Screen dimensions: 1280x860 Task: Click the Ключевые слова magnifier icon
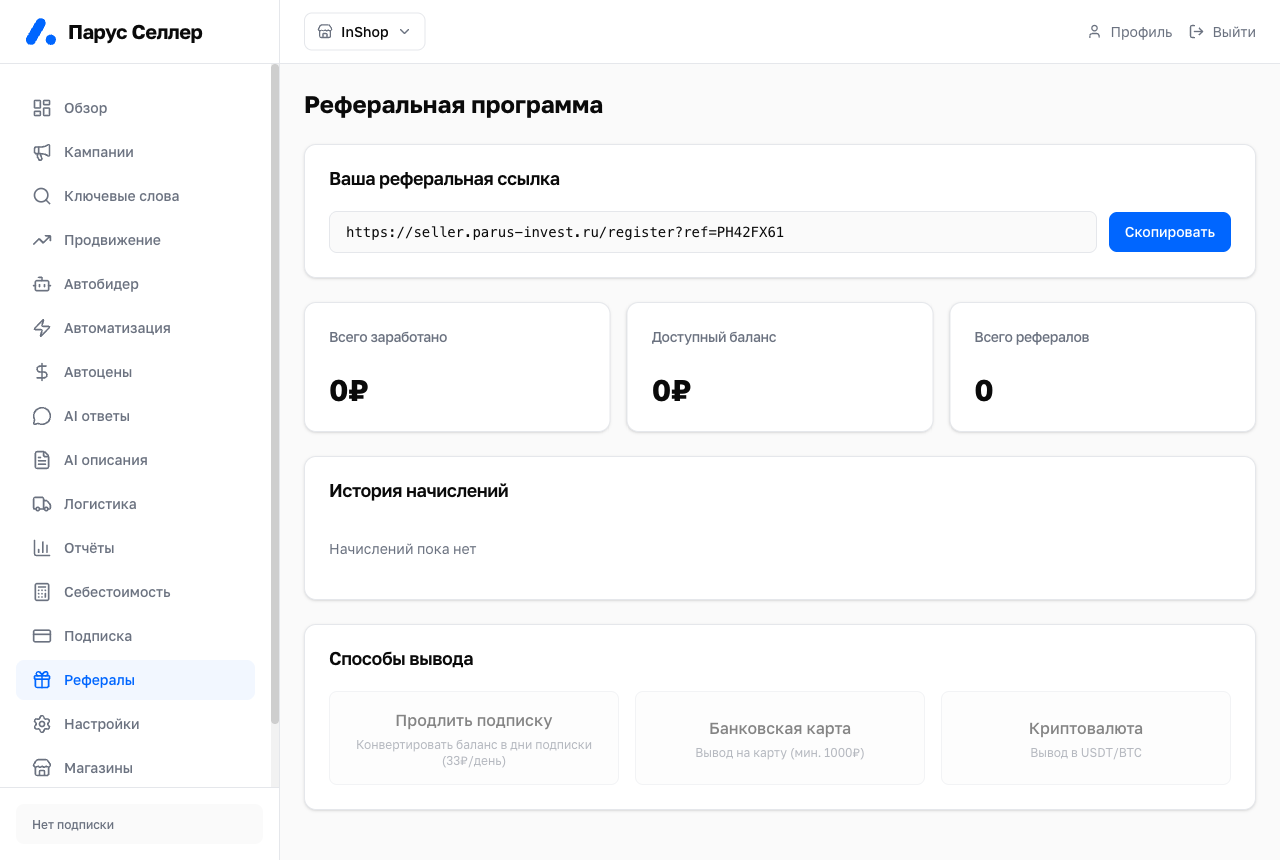(42, 196)
